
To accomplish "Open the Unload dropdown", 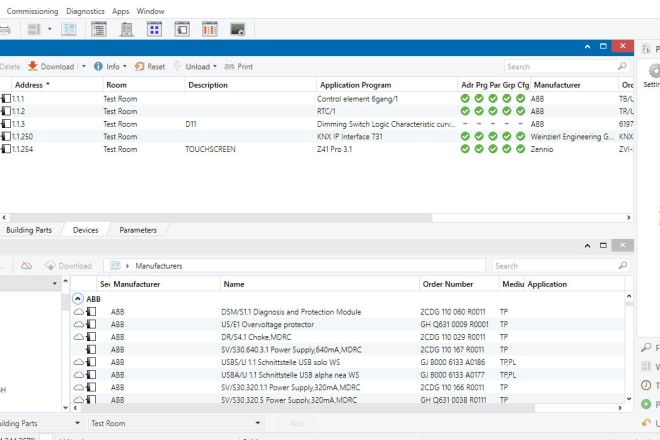I will point(195,67).
